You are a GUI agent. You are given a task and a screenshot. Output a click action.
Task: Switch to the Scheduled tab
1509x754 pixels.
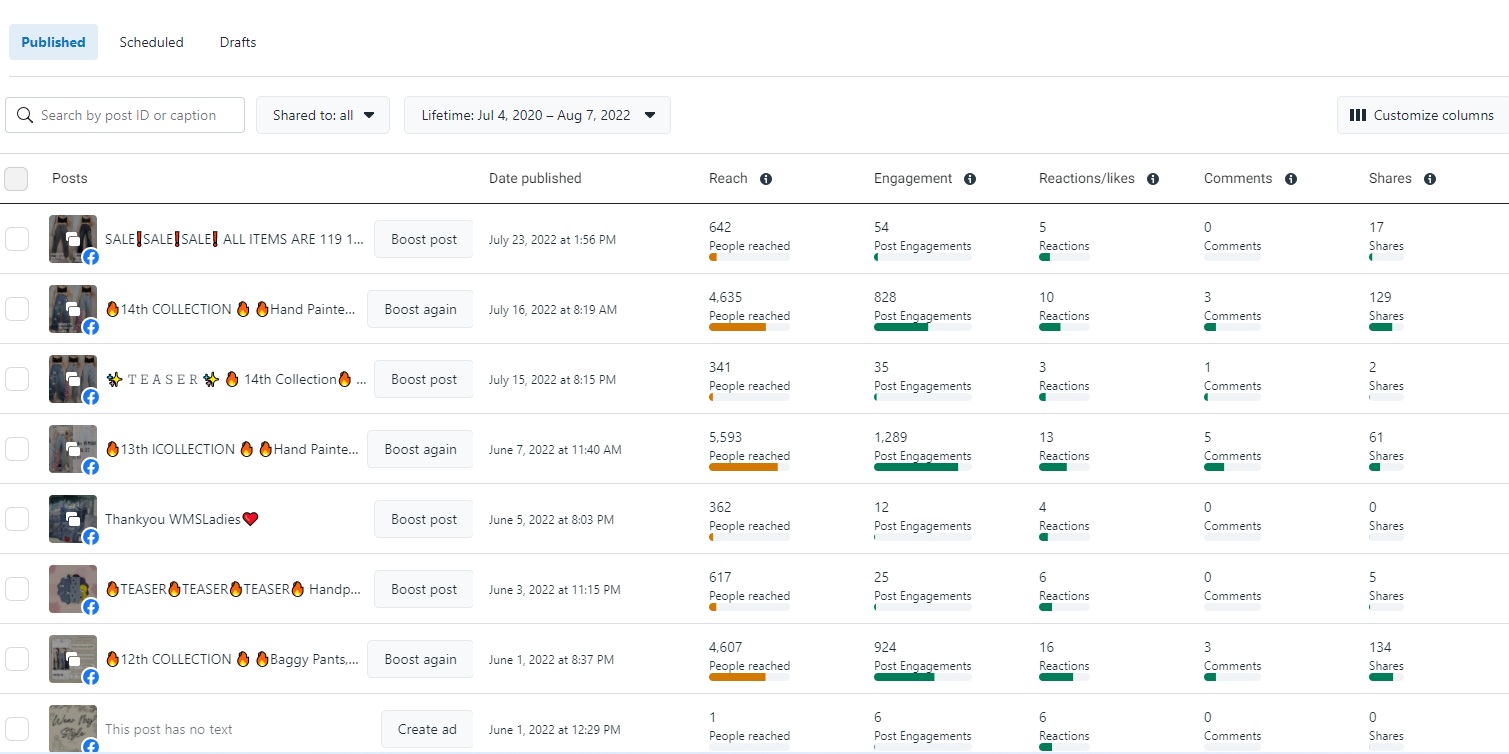[151, 42]
